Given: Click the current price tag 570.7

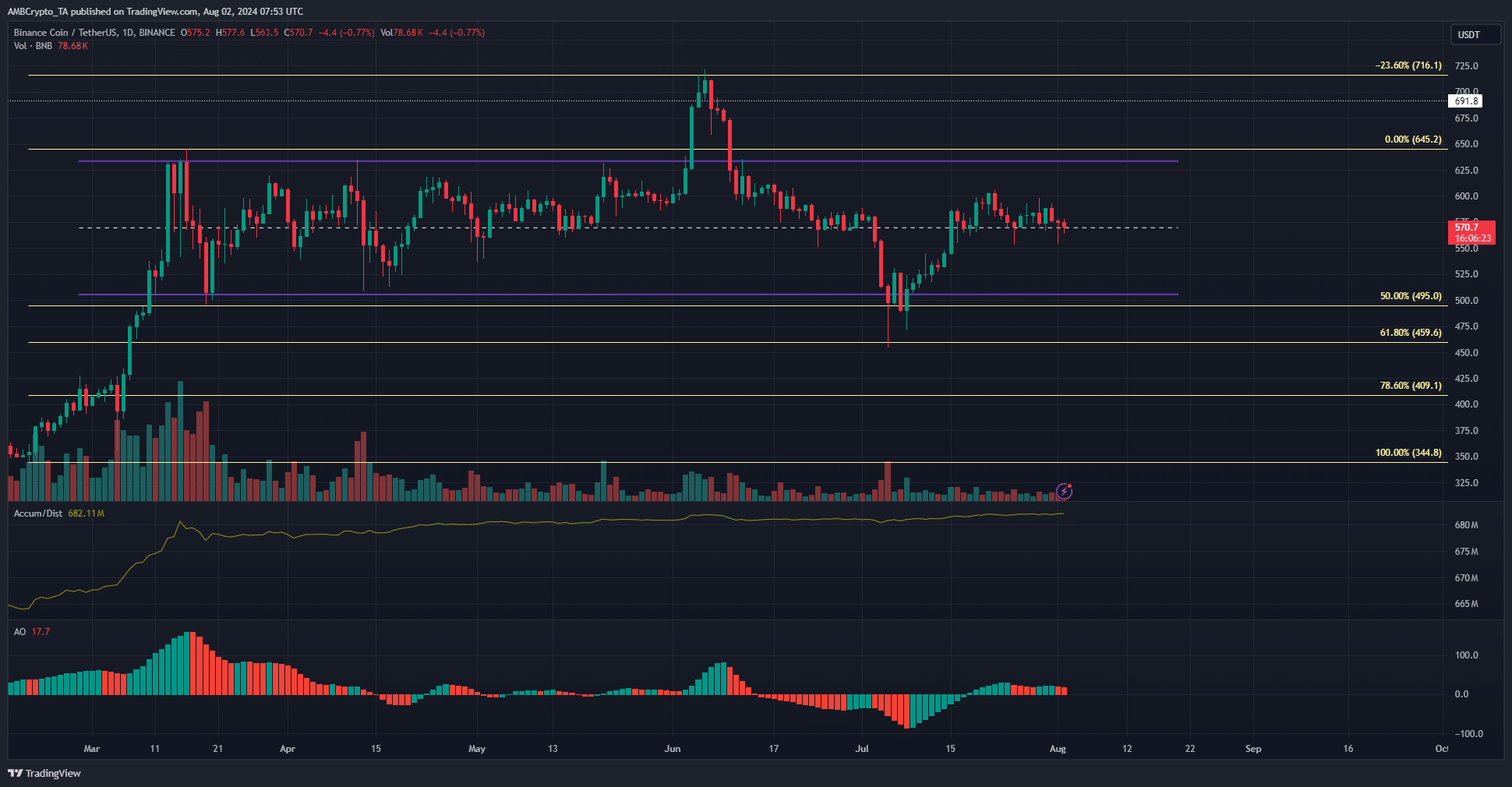Looking at the screenshot, I should 1471,232.
